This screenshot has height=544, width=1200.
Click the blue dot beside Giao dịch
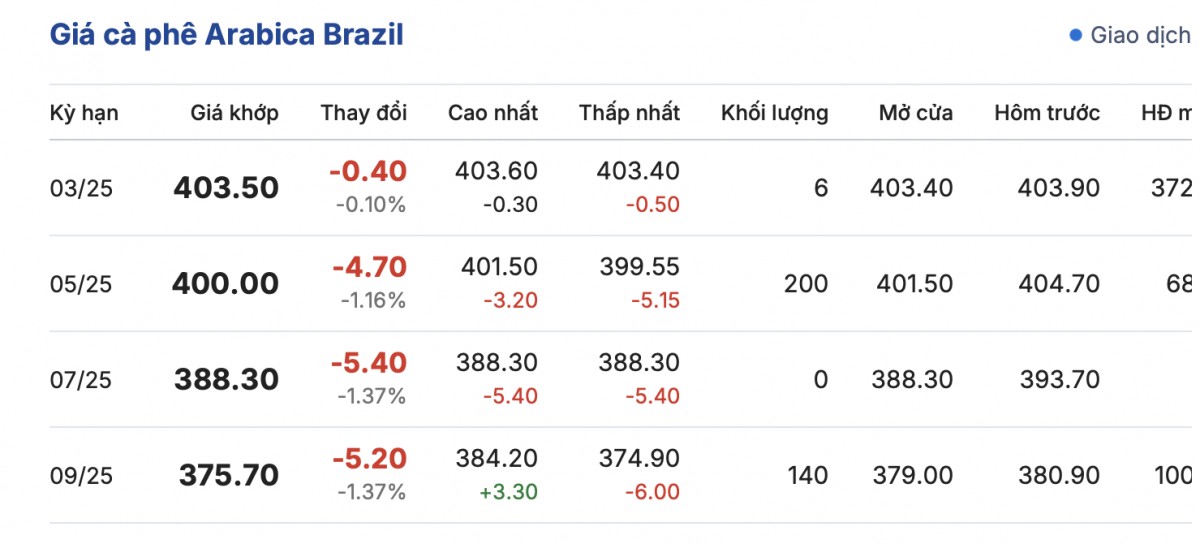[1076, 36]
